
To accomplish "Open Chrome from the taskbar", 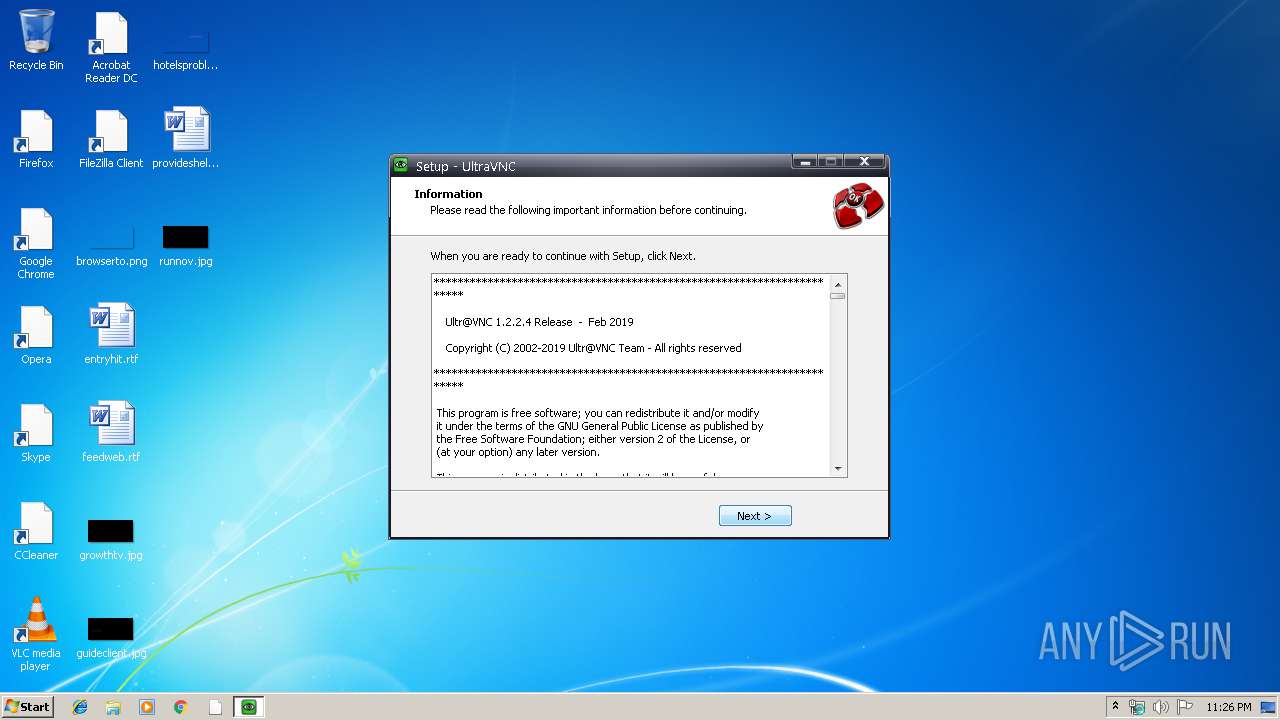I will pyautogui.click(x=181, y=707).
